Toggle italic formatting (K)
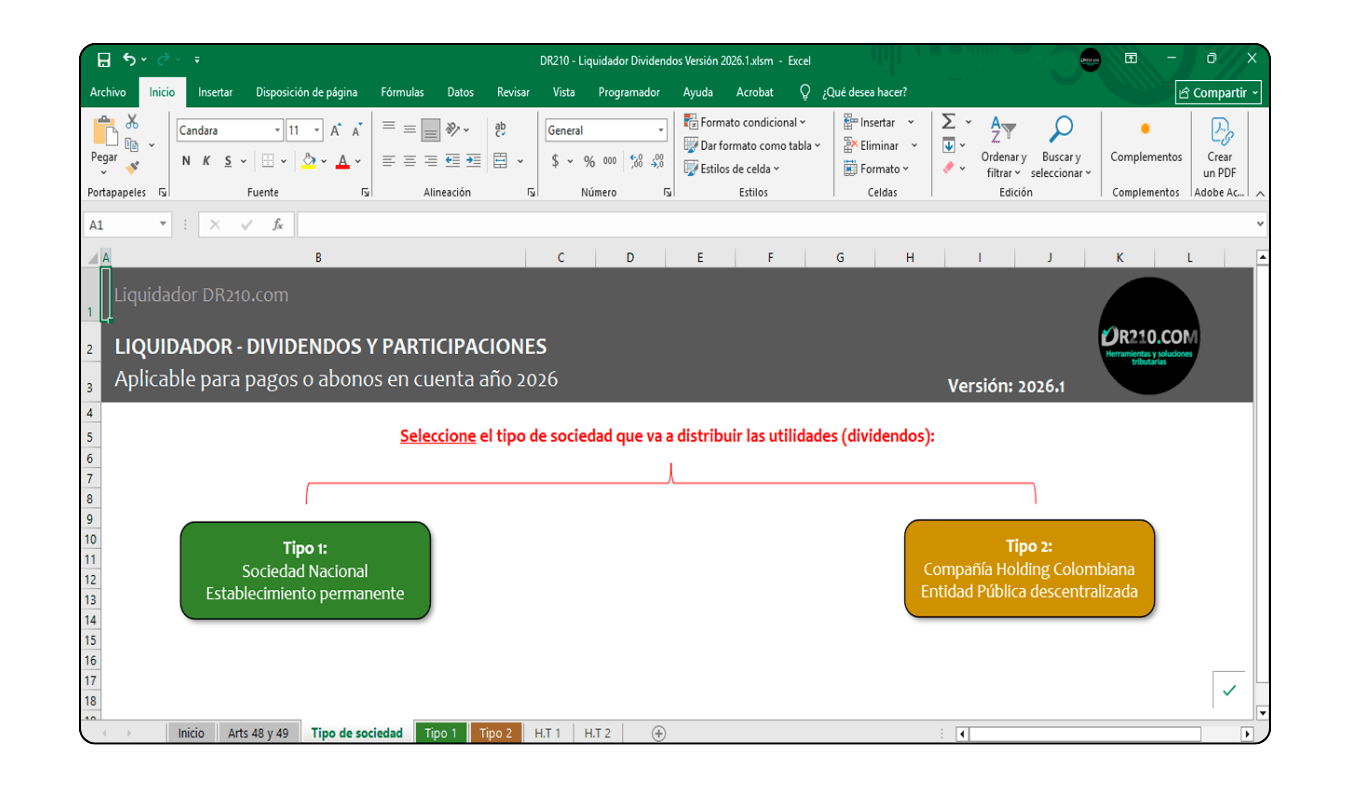 [x=207, y=161]
